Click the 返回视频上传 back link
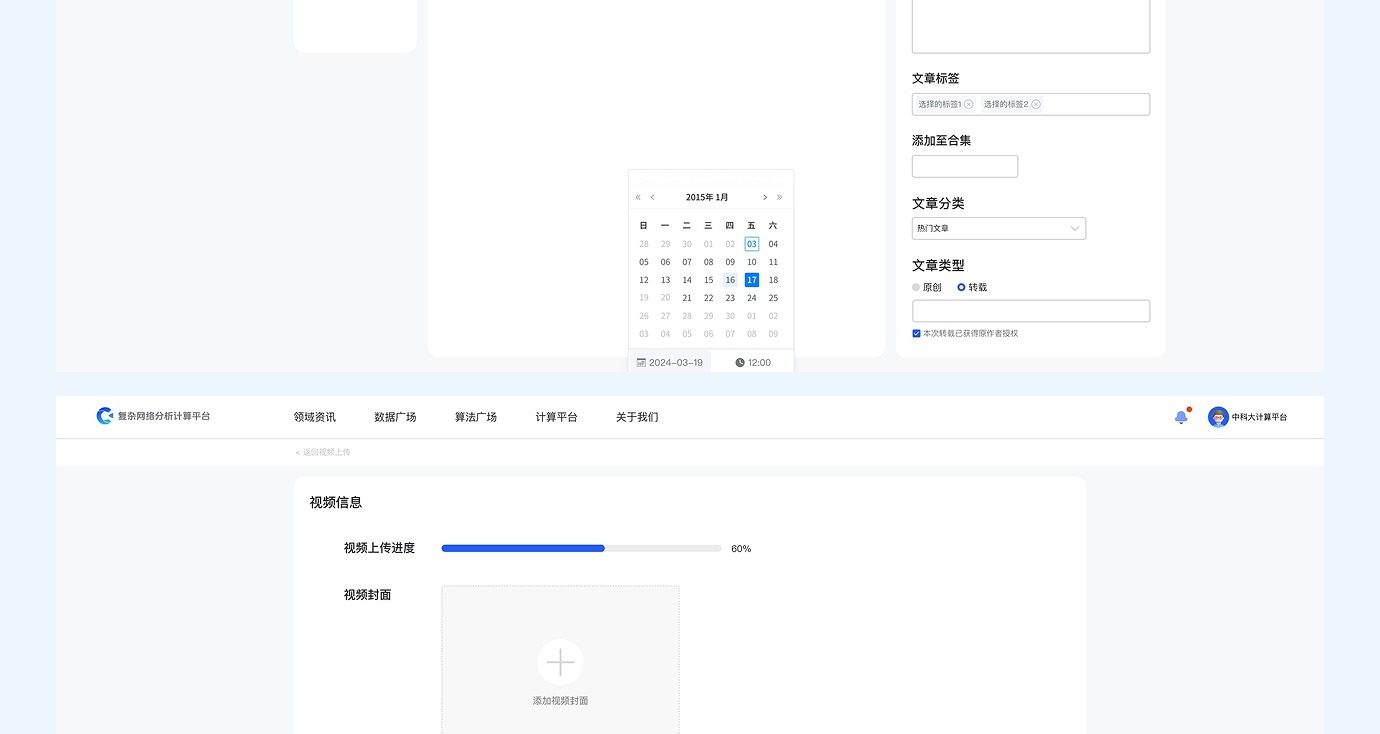Viewport: 1380px width, 734px height. coord(323,452)
